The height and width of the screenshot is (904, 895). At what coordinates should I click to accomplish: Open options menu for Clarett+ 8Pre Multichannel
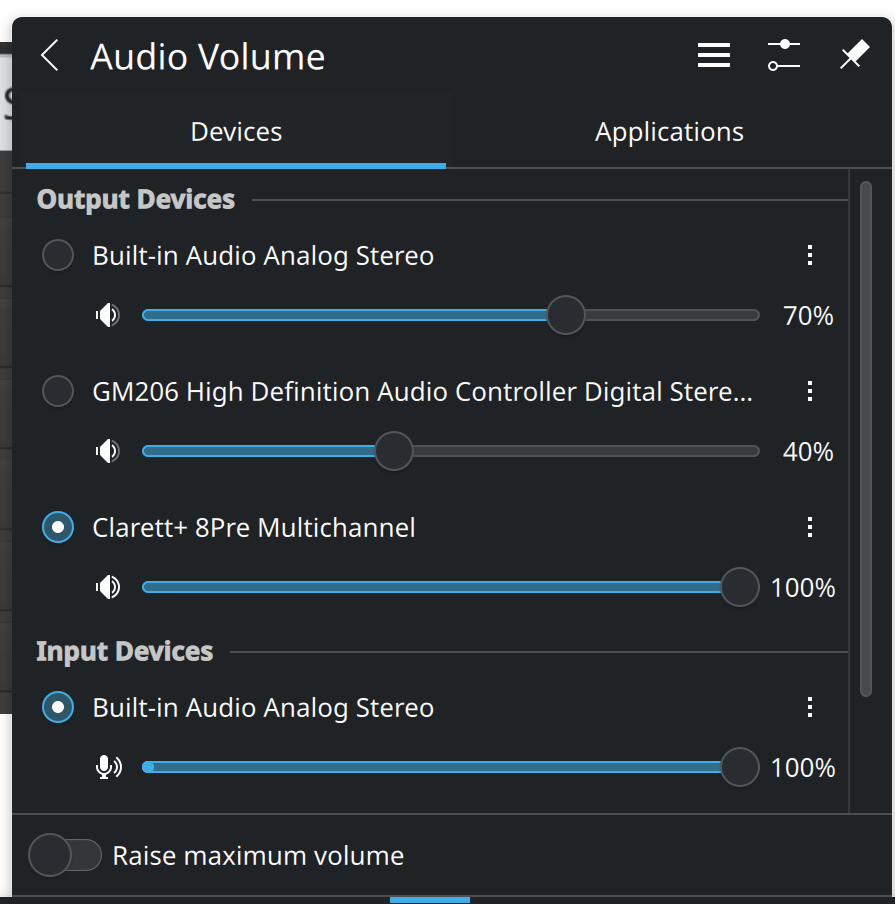coord(810,527)
